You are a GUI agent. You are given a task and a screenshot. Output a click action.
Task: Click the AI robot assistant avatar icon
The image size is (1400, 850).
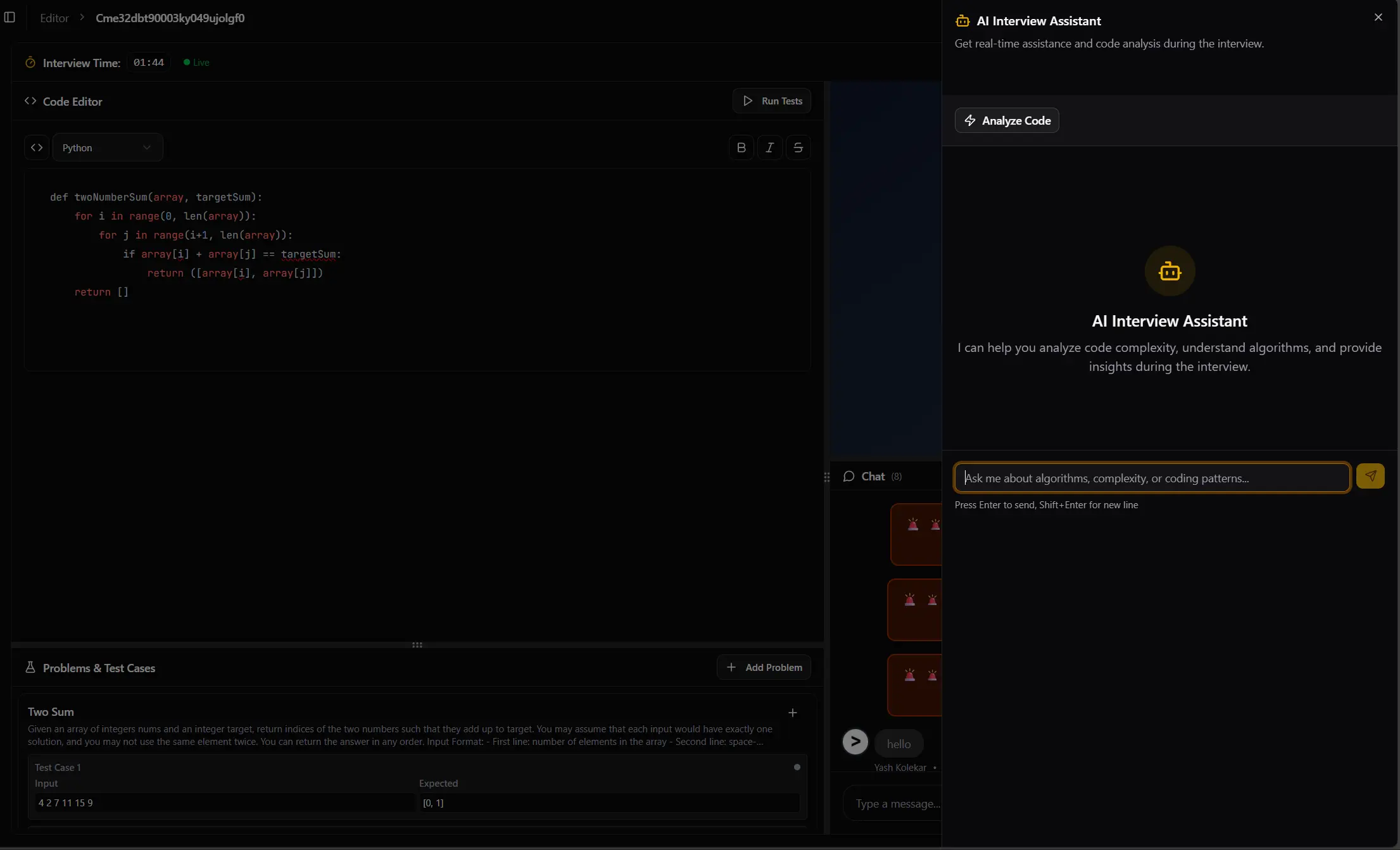coord(1170,271)
